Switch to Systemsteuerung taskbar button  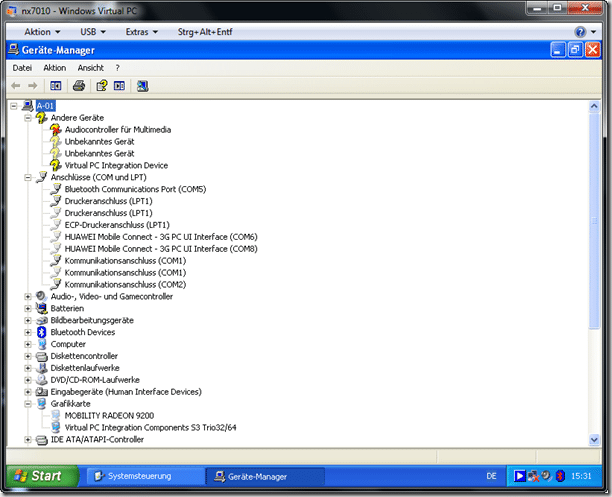click(144, 476)
